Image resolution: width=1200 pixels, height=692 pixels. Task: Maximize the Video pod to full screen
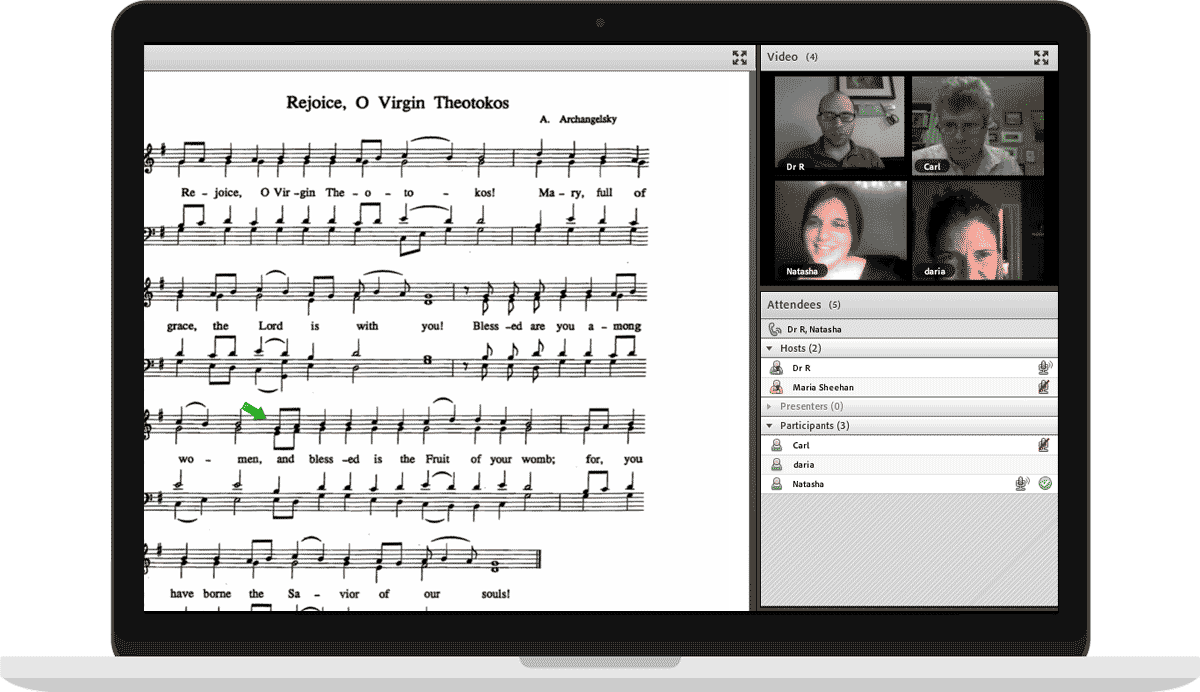(x=1041, y=58)
